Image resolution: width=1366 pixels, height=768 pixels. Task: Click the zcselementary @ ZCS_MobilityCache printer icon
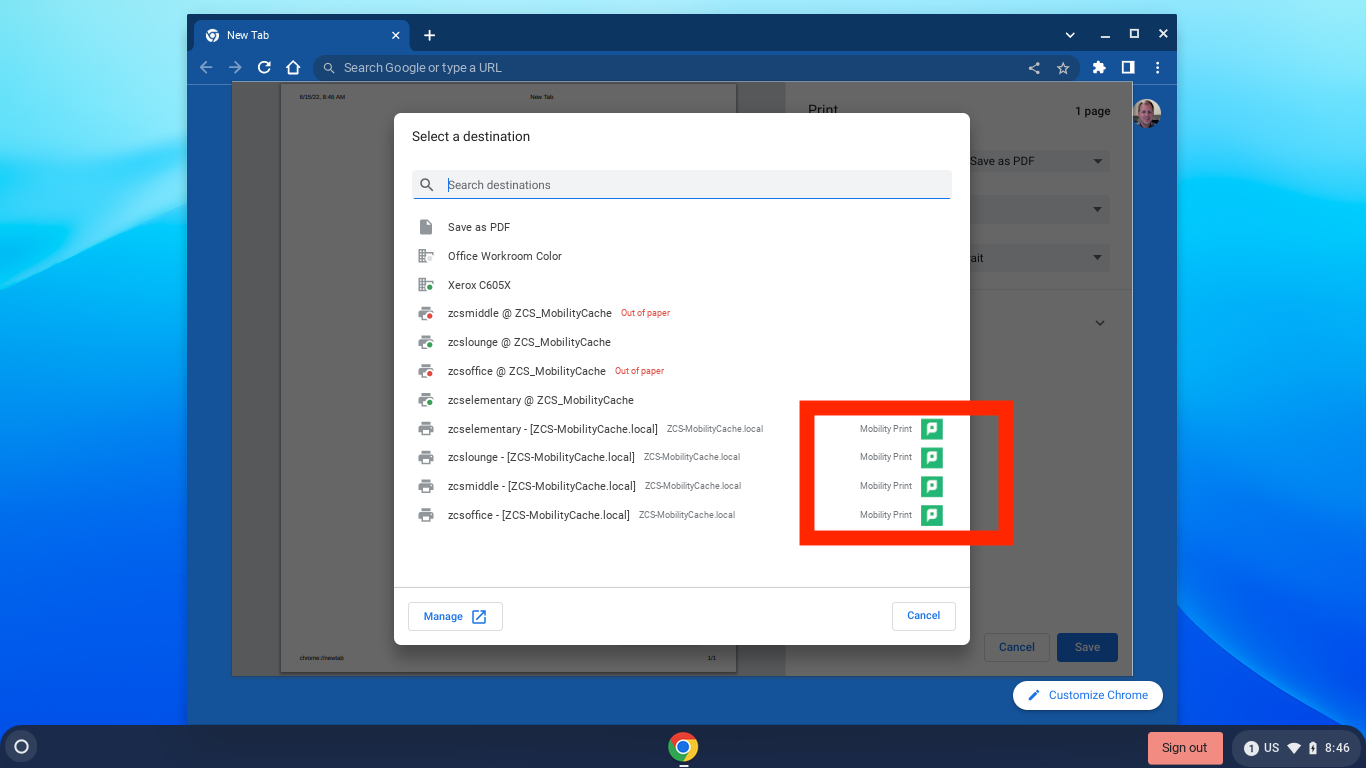[426, 400]
